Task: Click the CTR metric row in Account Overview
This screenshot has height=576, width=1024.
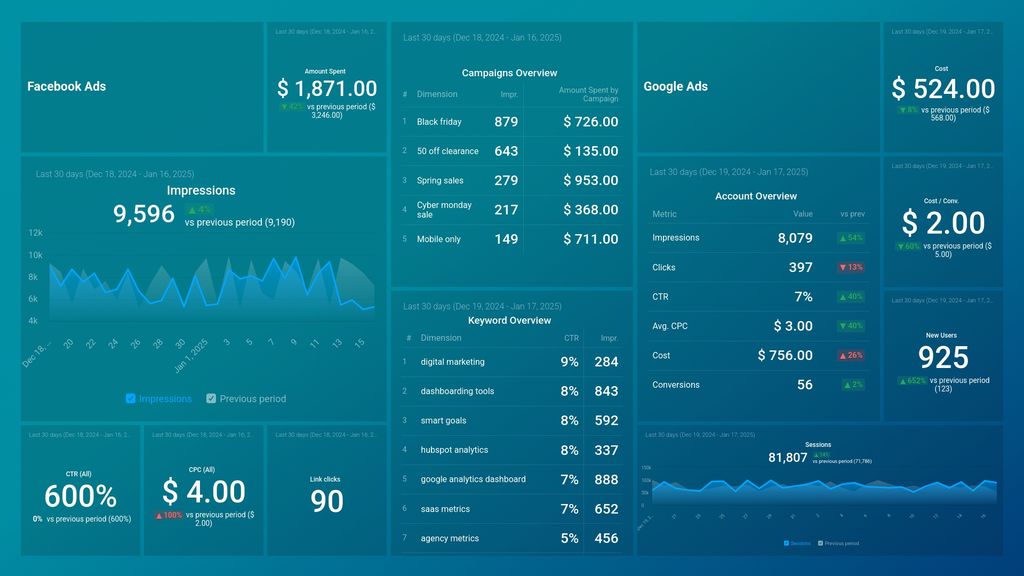Action: (x=758, y=296)
